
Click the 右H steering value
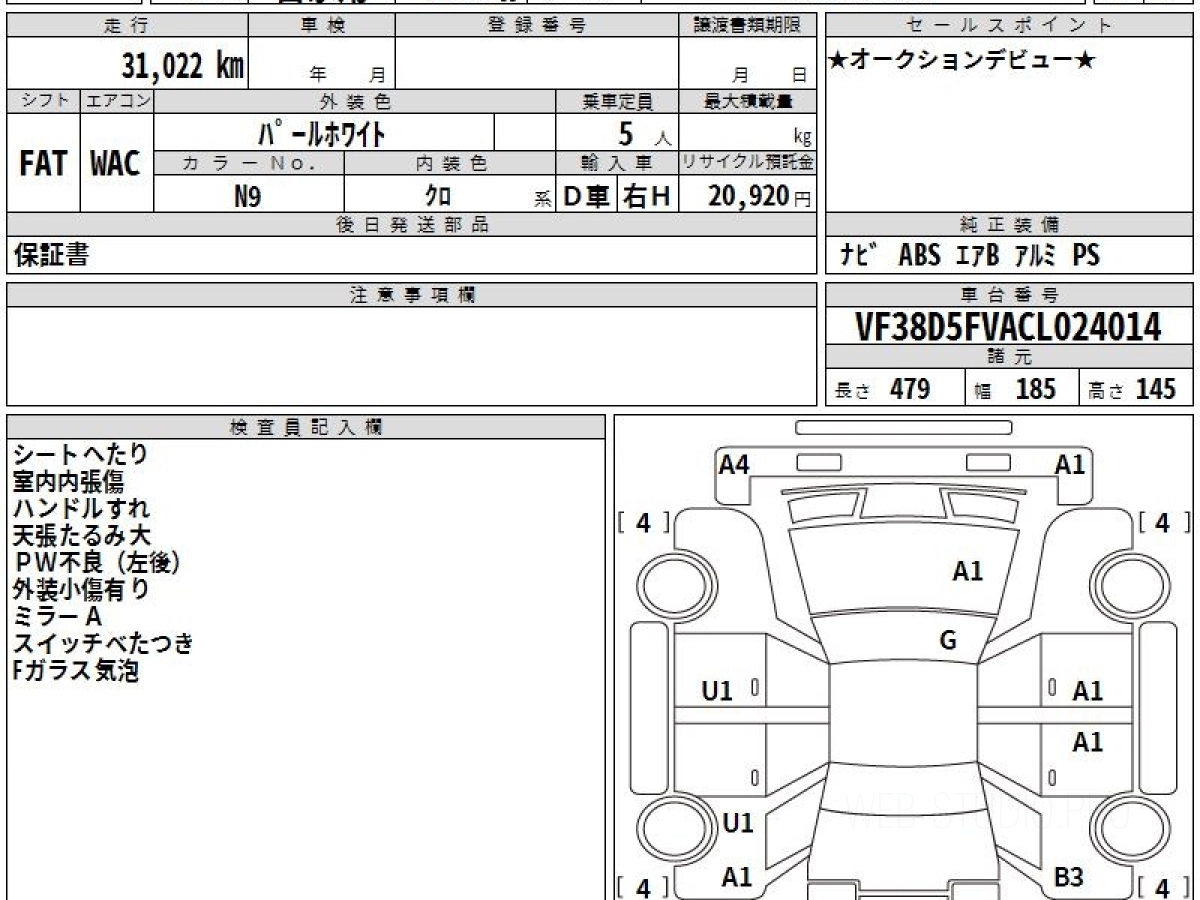coord(648,196)
